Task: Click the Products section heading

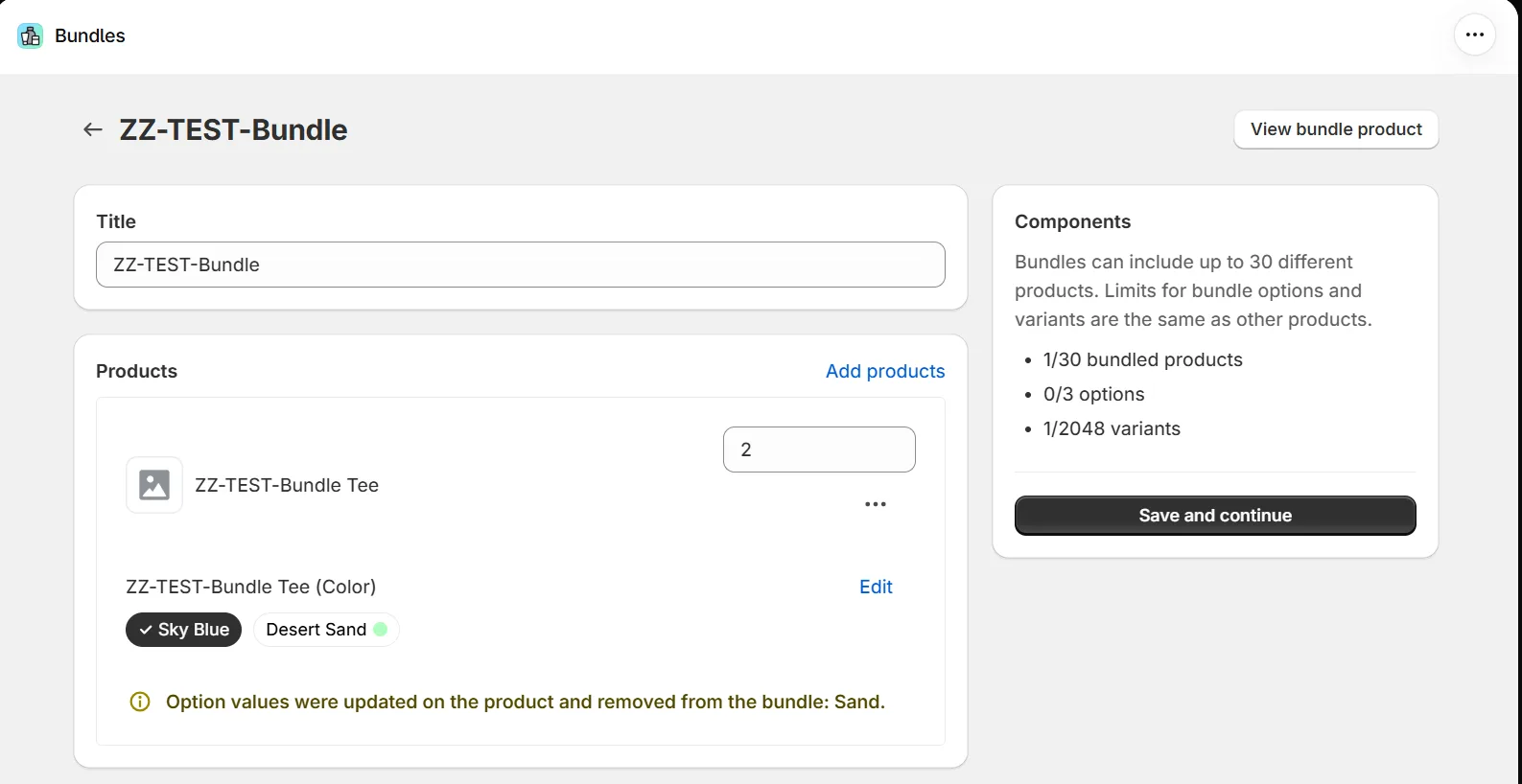Action: pyautogui.click(x=137, y=371)
